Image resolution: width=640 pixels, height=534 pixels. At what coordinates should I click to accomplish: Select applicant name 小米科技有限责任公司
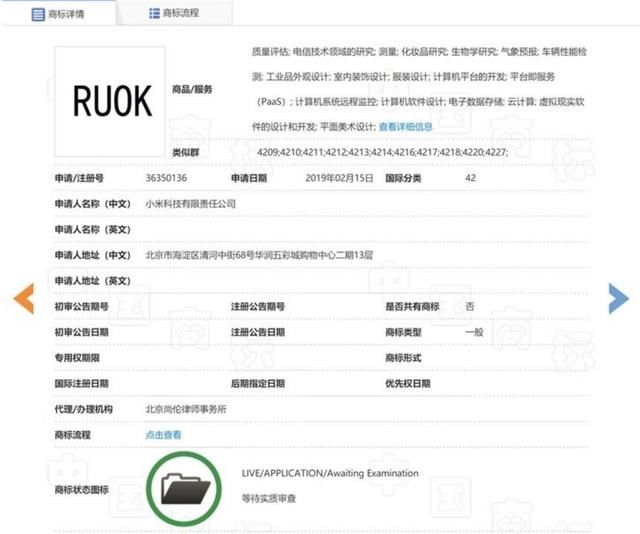(x=191, y=204)
